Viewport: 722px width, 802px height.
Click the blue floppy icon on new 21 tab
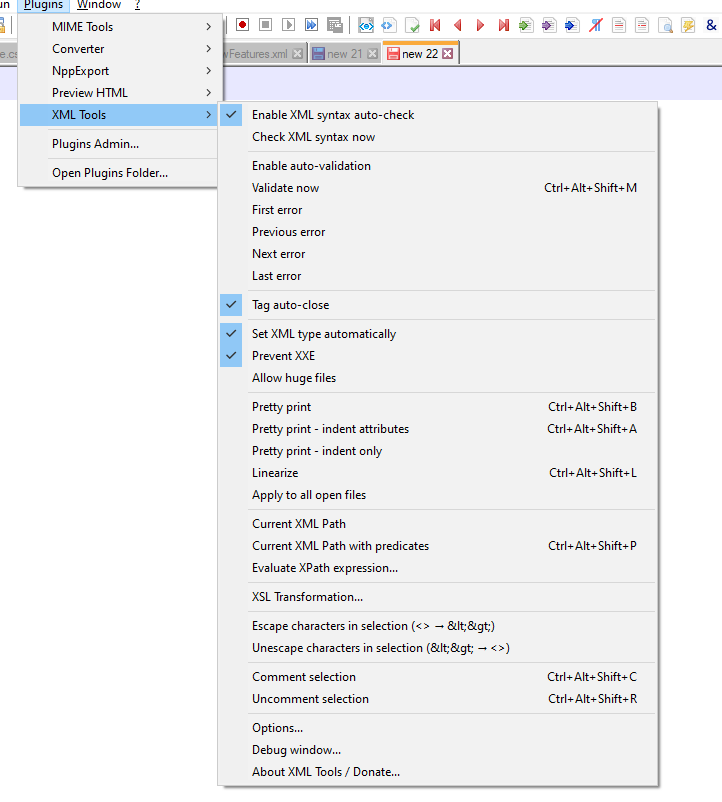pos(318,54)
